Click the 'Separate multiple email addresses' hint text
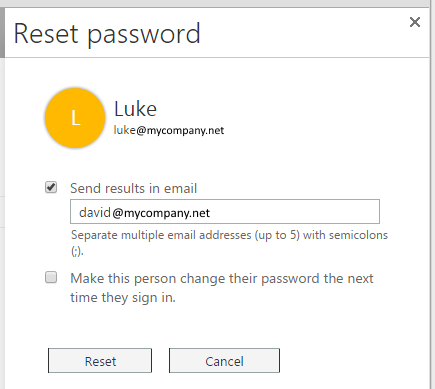Screen dimensions: 435x389 pyautogui.click(x=229, y=235)
